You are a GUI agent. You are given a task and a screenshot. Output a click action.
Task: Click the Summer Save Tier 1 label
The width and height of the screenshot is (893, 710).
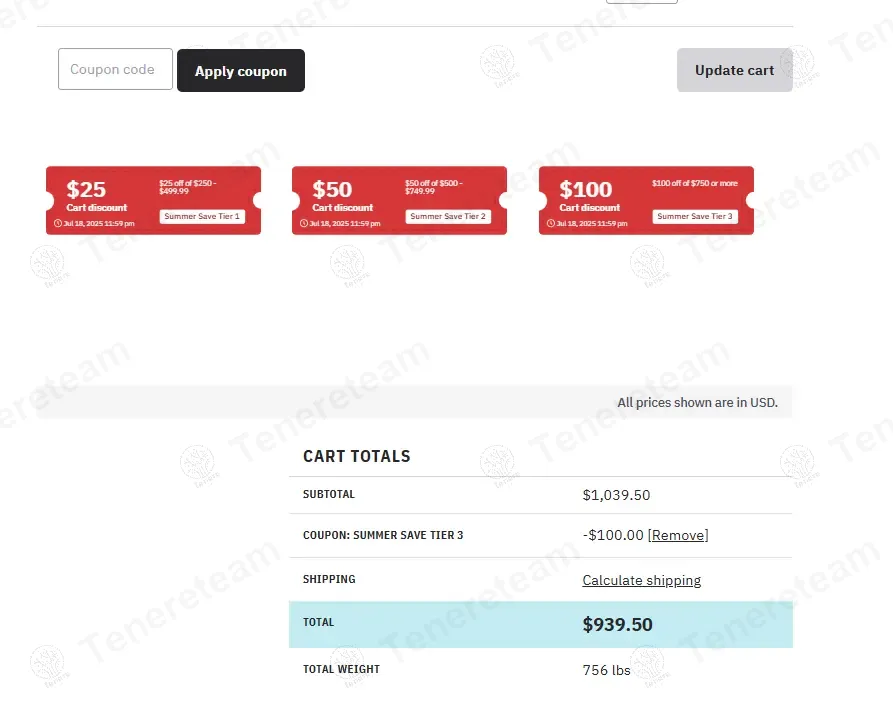[x=201, y=216]
